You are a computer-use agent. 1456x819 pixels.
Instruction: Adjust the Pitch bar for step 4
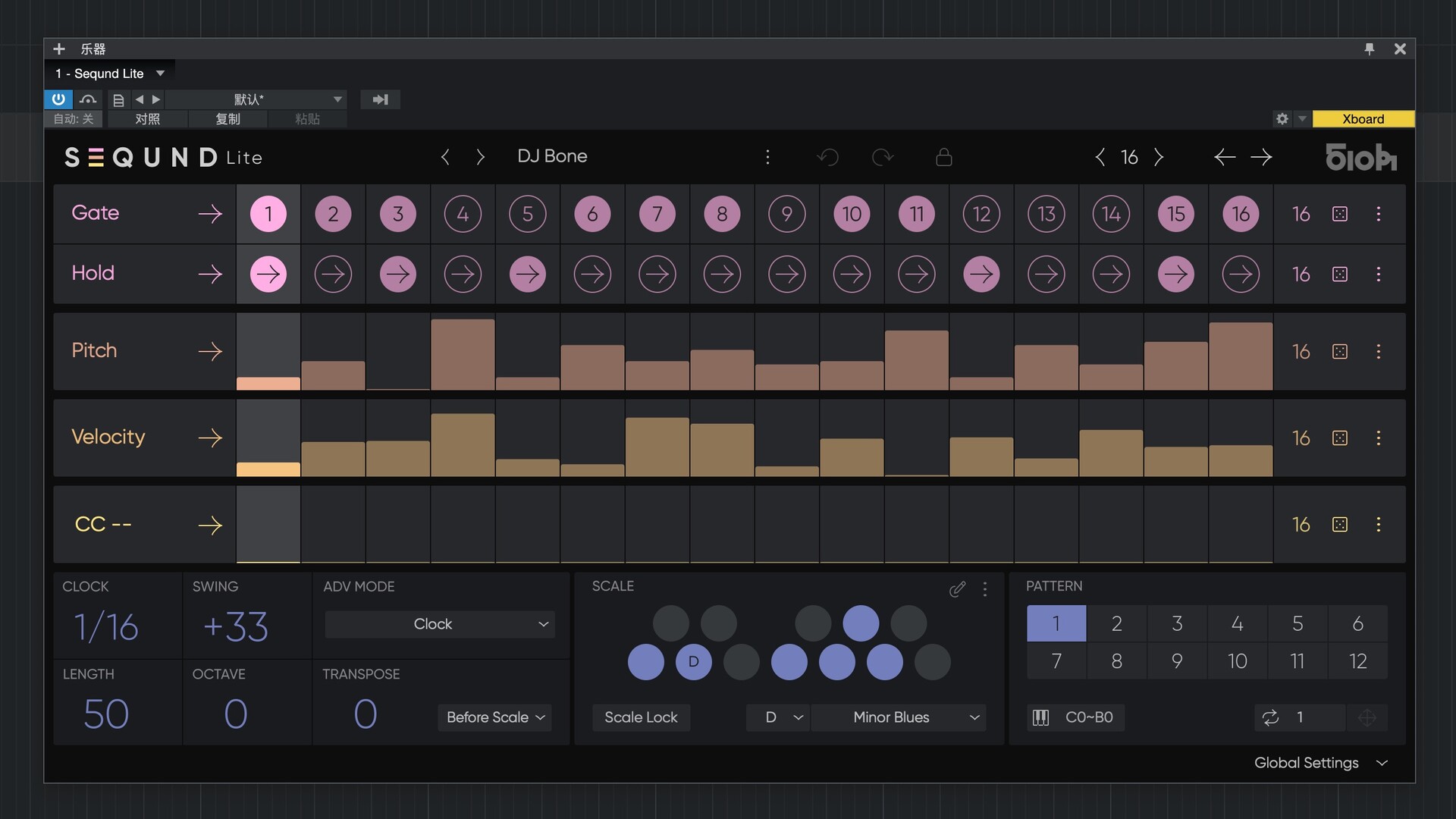click(463, 354)
